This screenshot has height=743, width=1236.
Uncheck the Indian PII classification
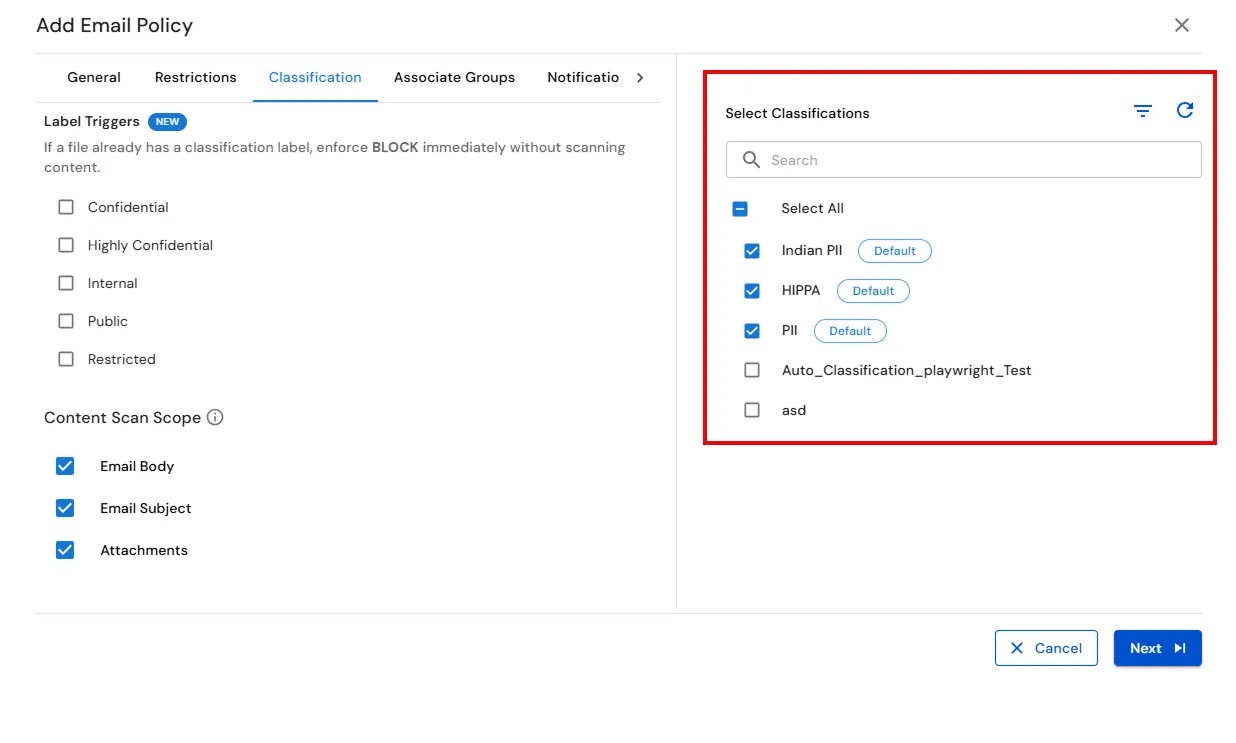click(752, 251)
